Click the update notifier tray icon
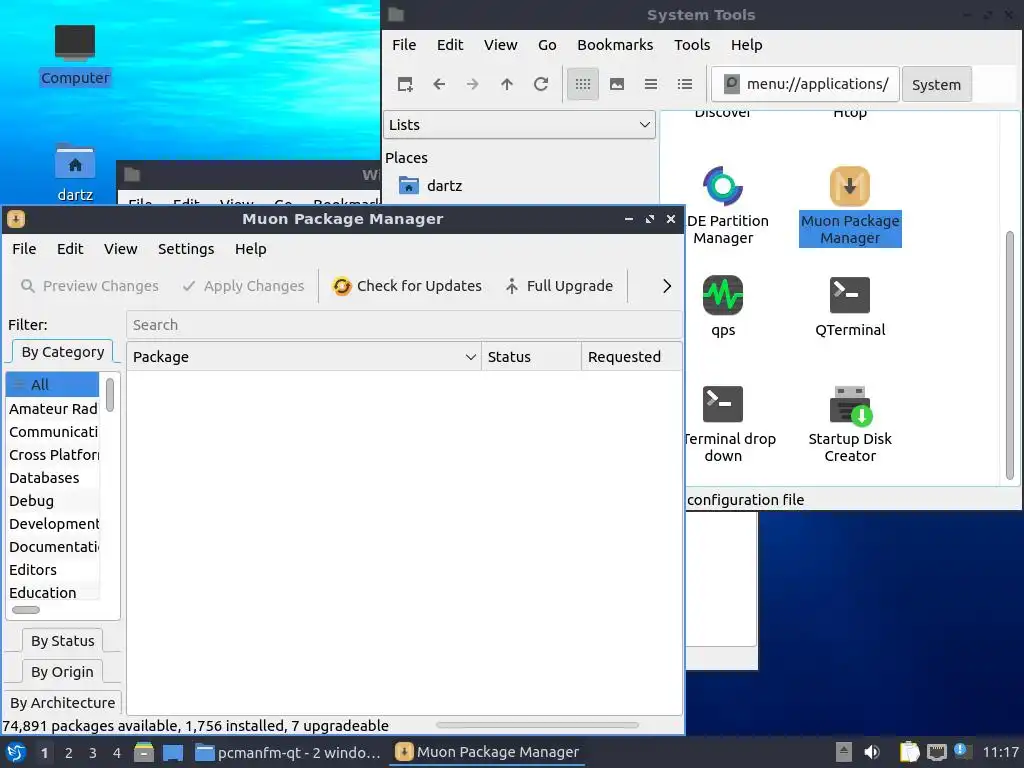 pyautogui.click(x=961, y=751)
